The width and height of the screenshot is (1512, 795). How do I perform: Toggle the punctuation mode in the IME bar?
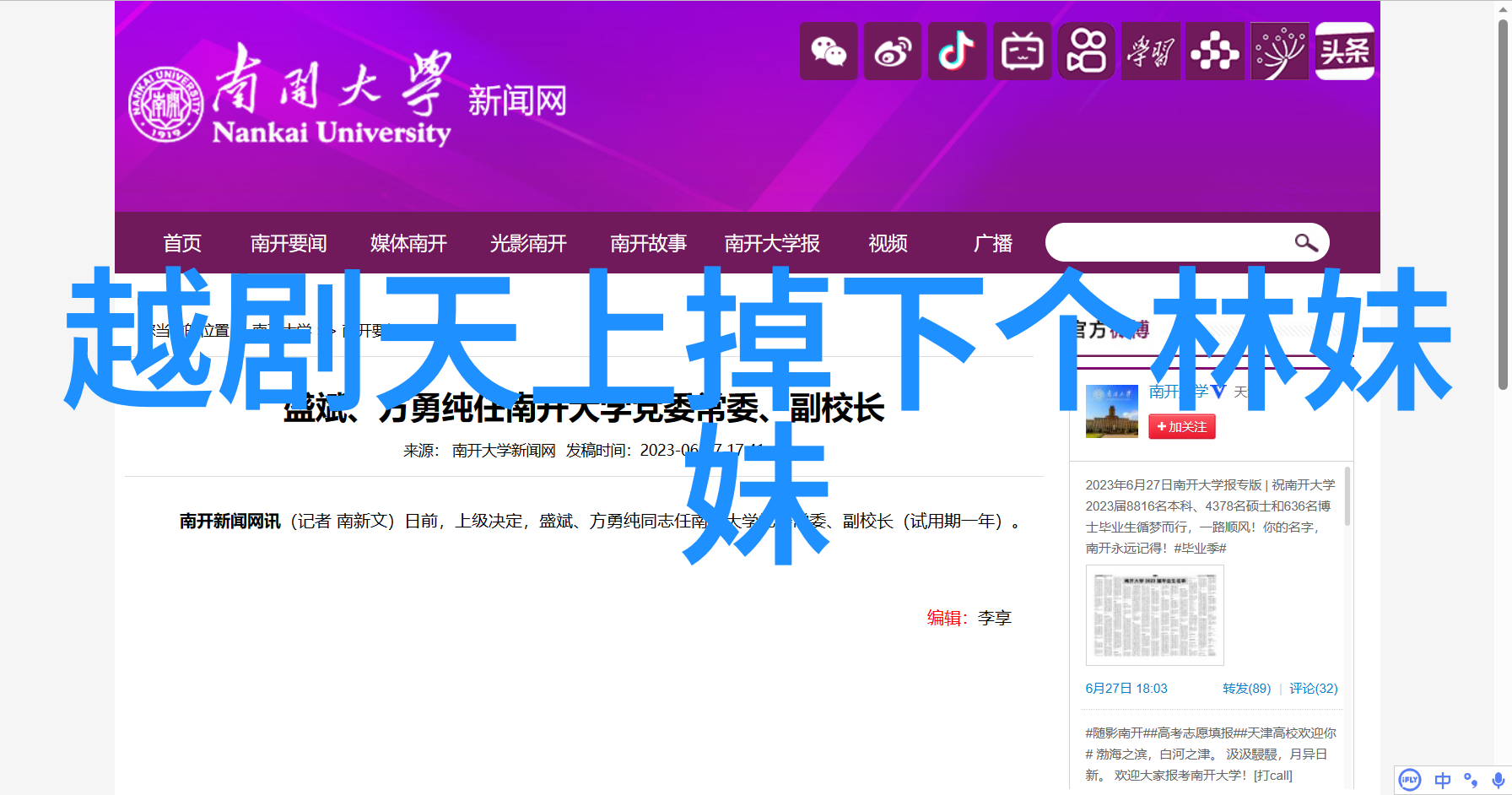[1471, 780]
